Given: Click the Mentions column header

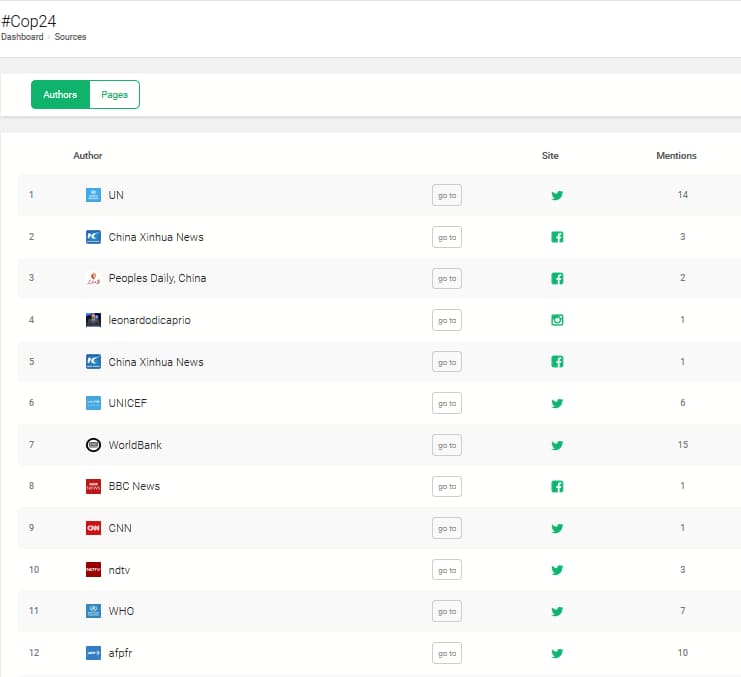Looking at the screenshot, I should click(676, 155).
